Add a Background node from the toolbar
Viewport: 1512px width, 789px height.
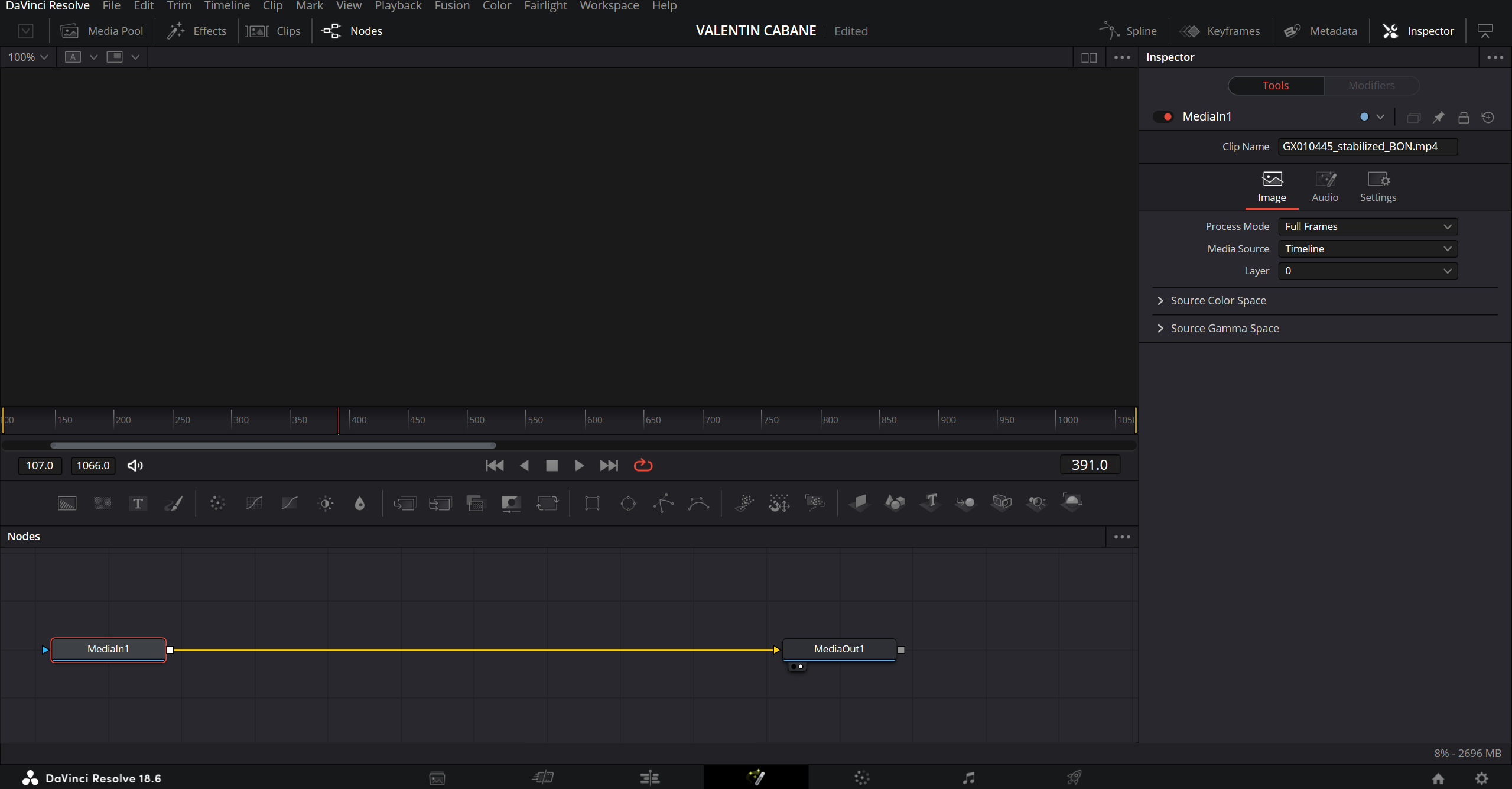[x=67, y=503]
